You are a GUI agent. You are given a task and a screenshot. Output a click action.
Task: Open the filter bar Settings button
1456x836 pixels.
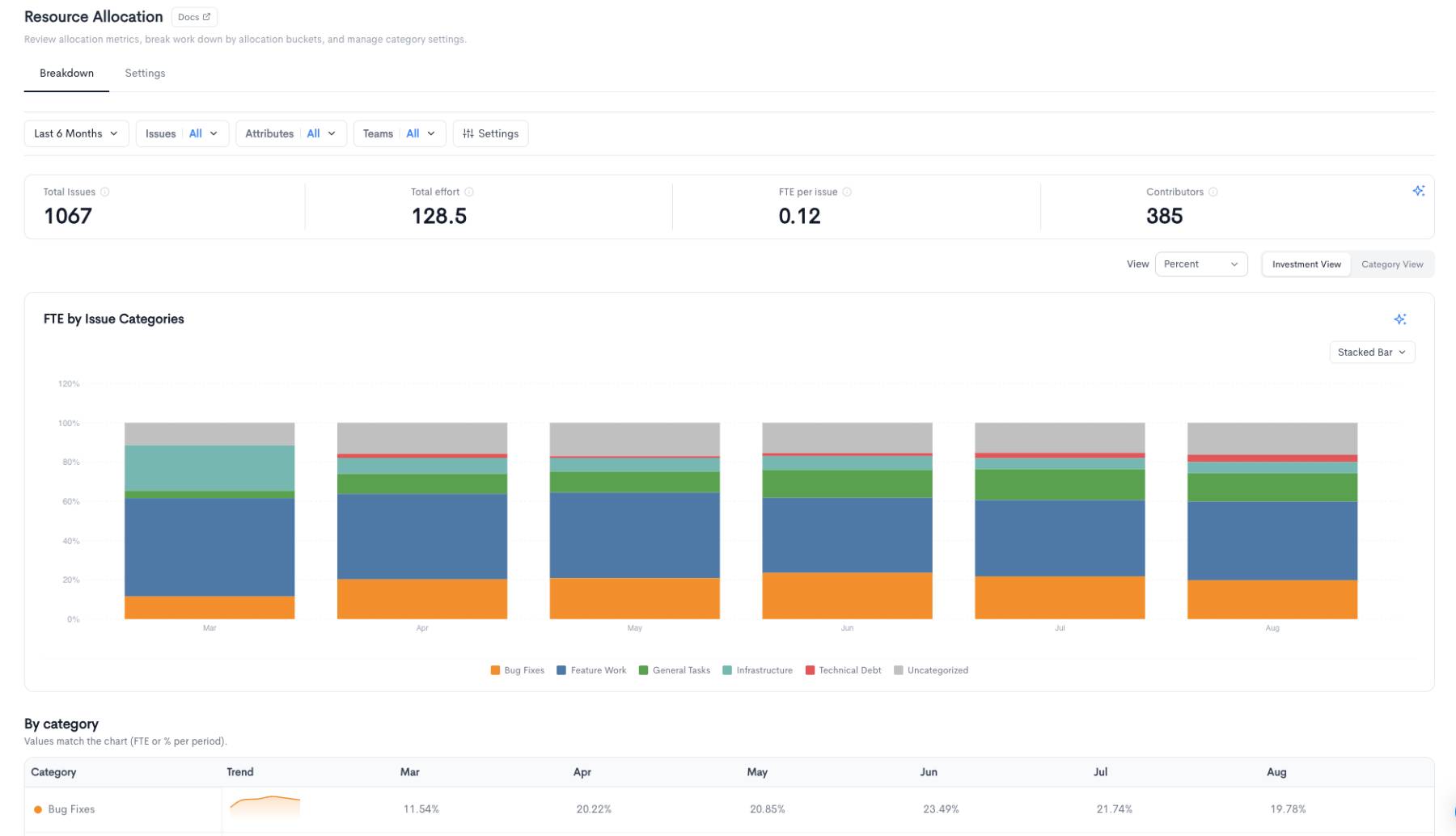490,133
